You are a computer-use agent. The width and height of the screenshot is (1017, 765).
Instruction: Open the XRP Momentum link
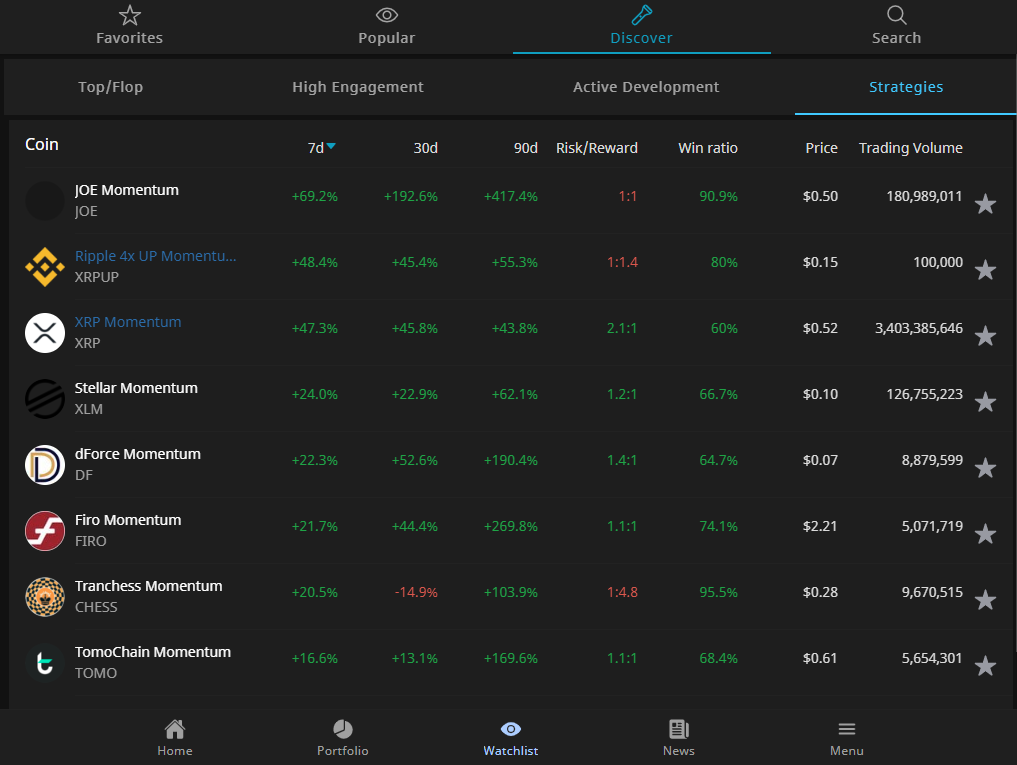pos(128,322)
